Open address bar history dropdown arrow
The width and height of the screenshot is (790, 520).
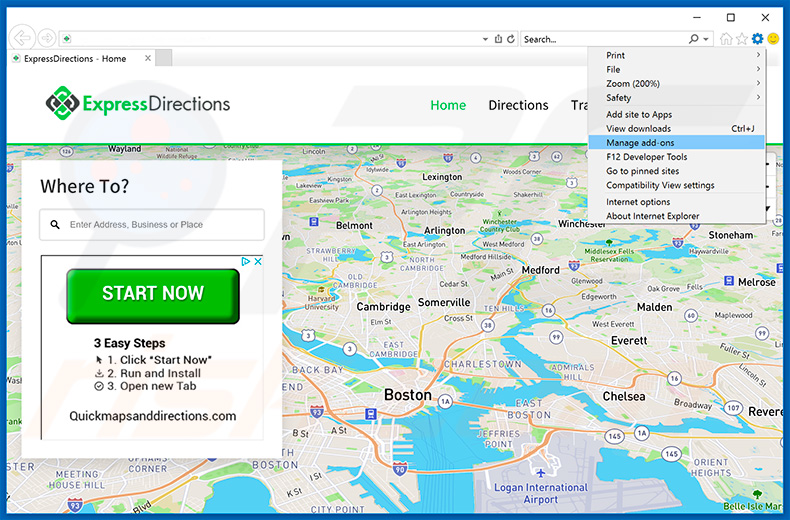point(485,39)
